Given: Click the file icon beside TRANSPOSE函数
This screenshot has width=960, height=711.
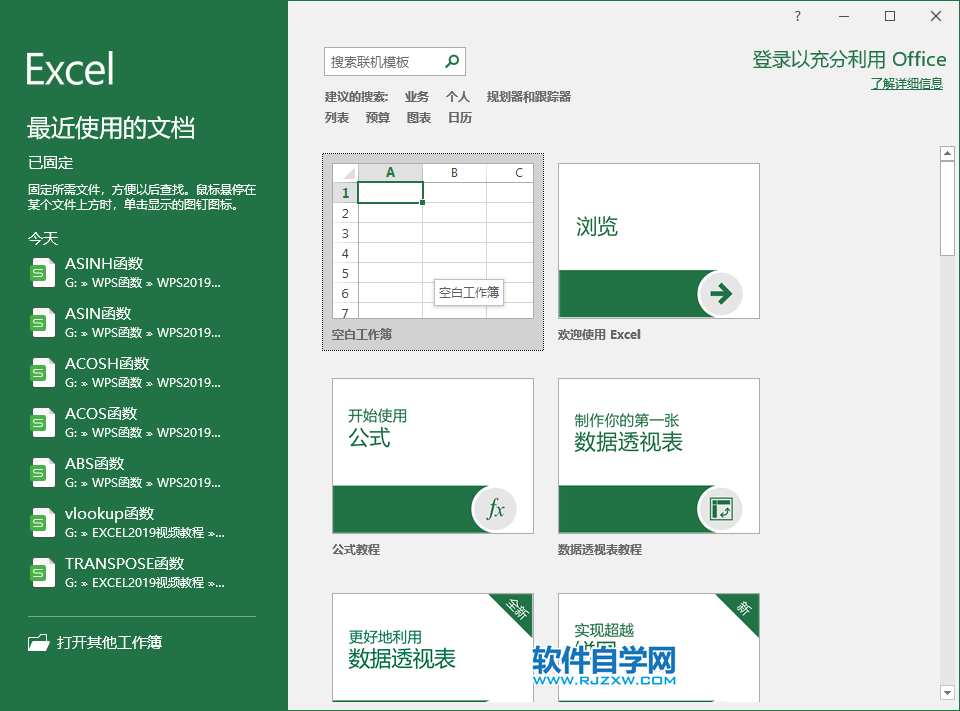Looking at the screenshot, I should pos(41,571).
